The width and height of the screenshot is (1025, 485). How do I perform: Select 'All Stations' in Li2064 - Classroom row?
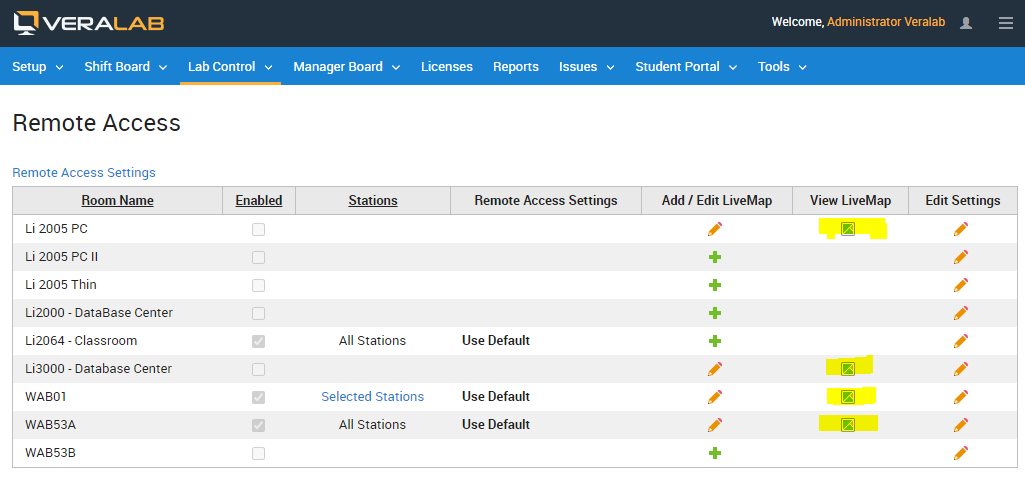tap(372, 341)
